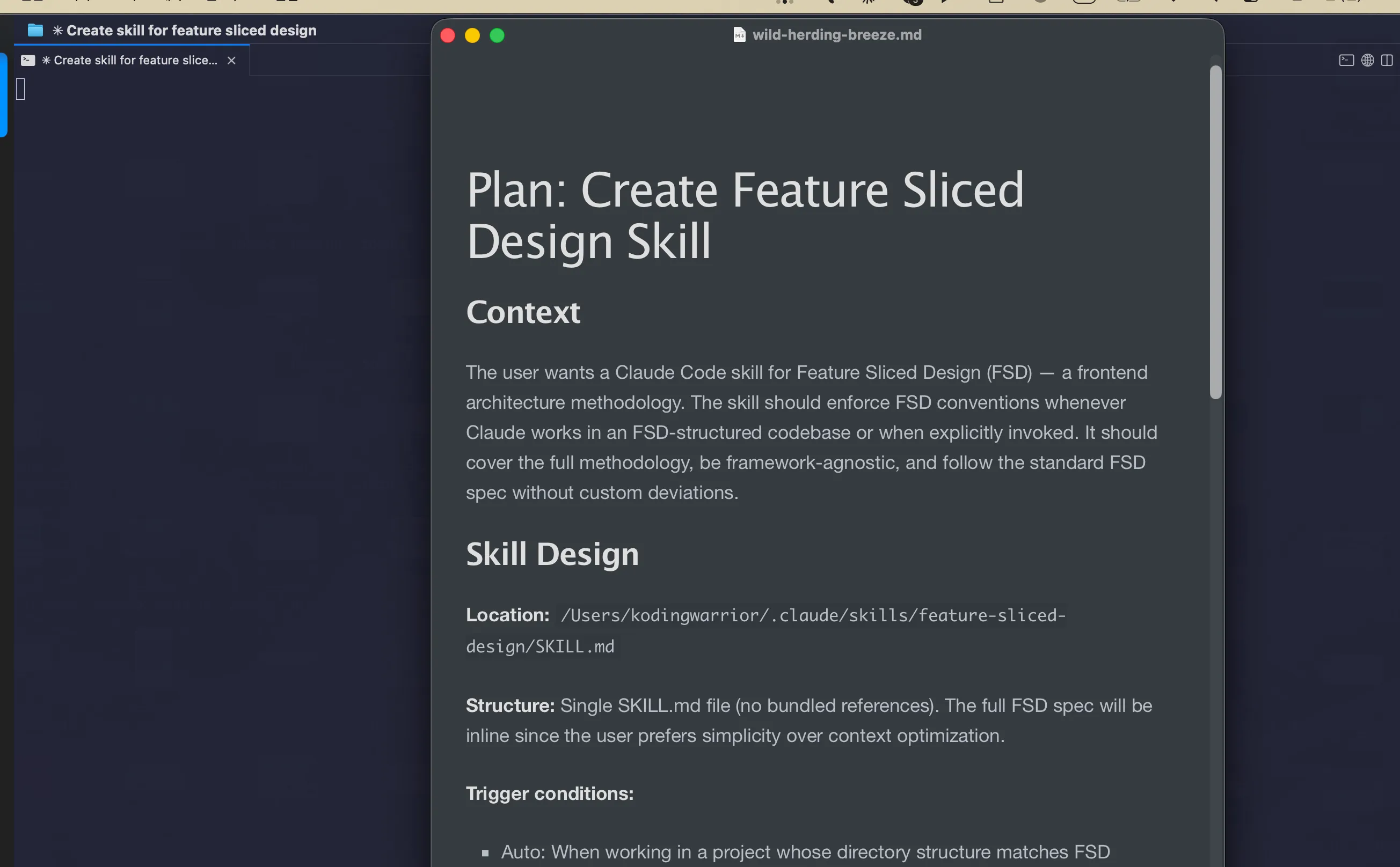This screenshot has width=1400, height=867.
Task: Click the blue folder icon in title bar
Action: (35, 31)
